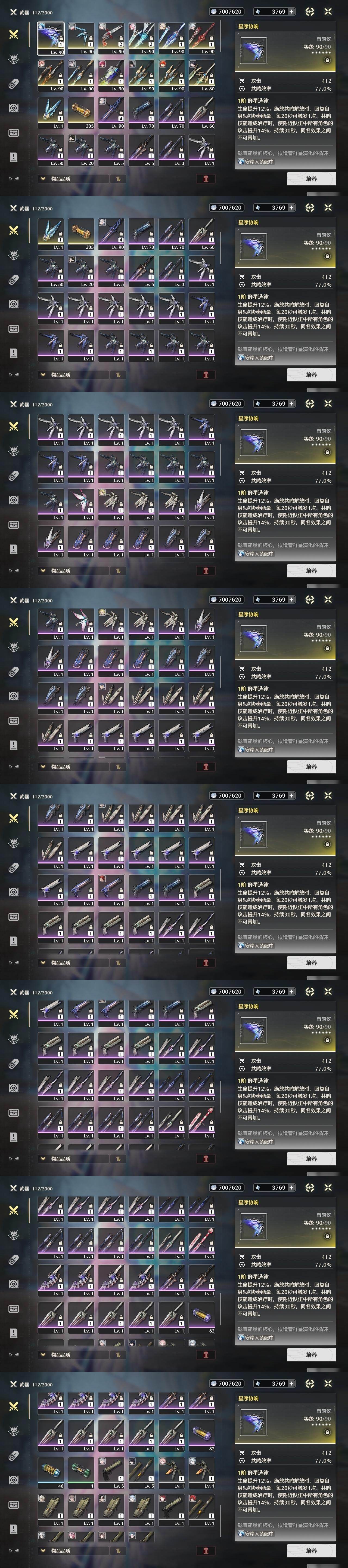Expand the topmost sidebar using bottom-left arrows
The height and width of the screenshot is (1568, 348).
coord(13,178)
